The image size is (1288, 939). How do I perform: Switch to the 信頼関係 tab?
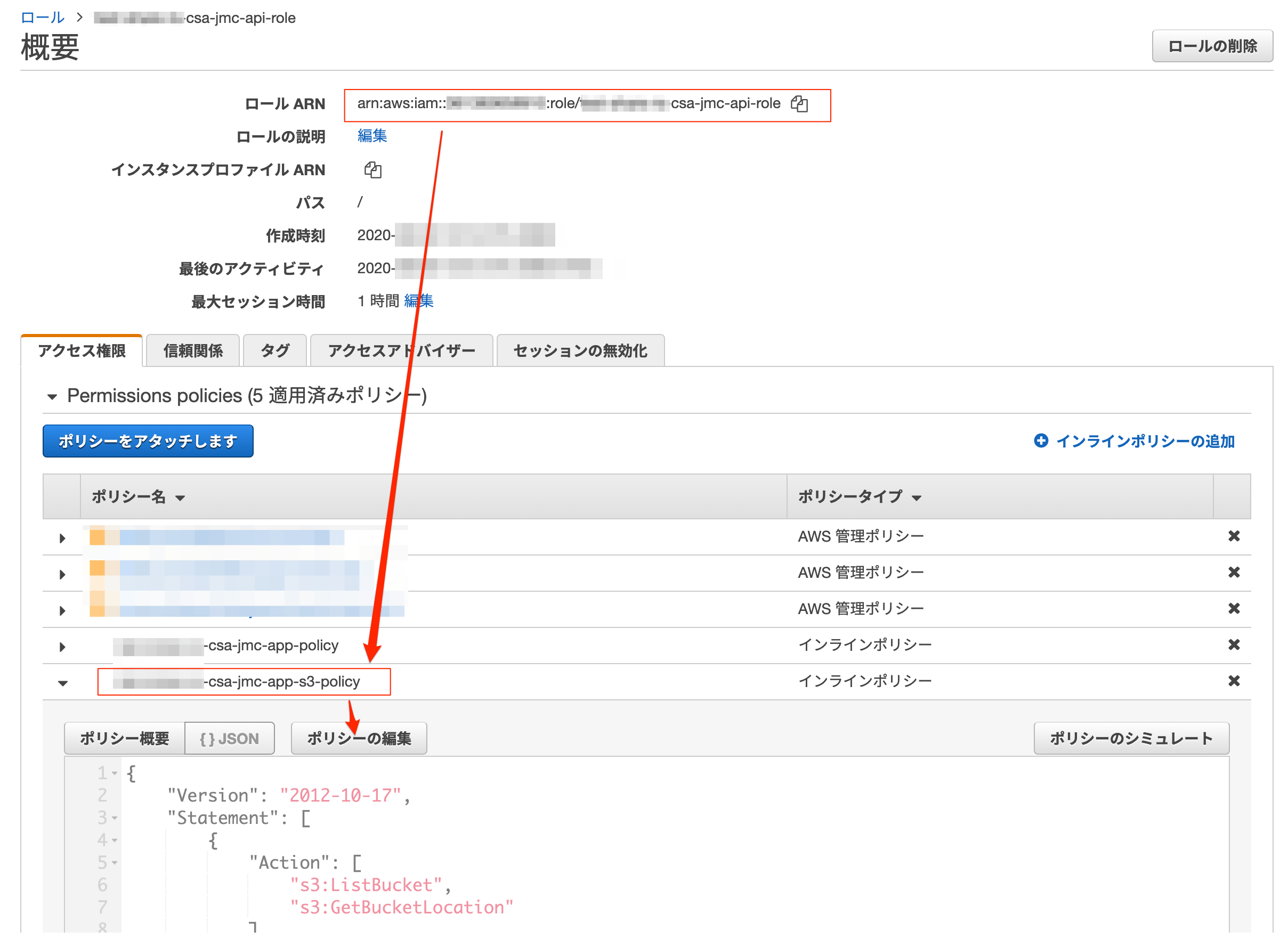[x=192, y=350]
